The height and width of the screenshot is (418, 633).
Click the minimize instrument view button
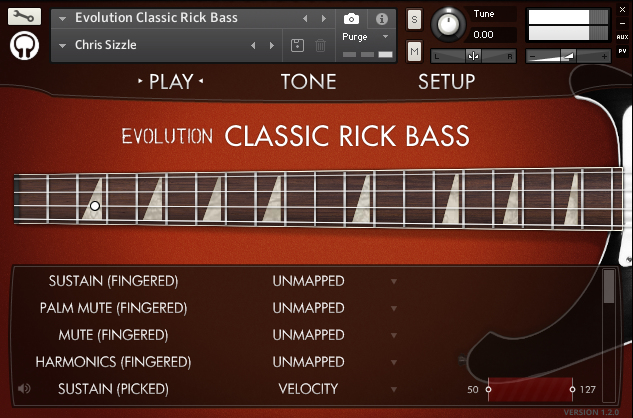point(623,23)
